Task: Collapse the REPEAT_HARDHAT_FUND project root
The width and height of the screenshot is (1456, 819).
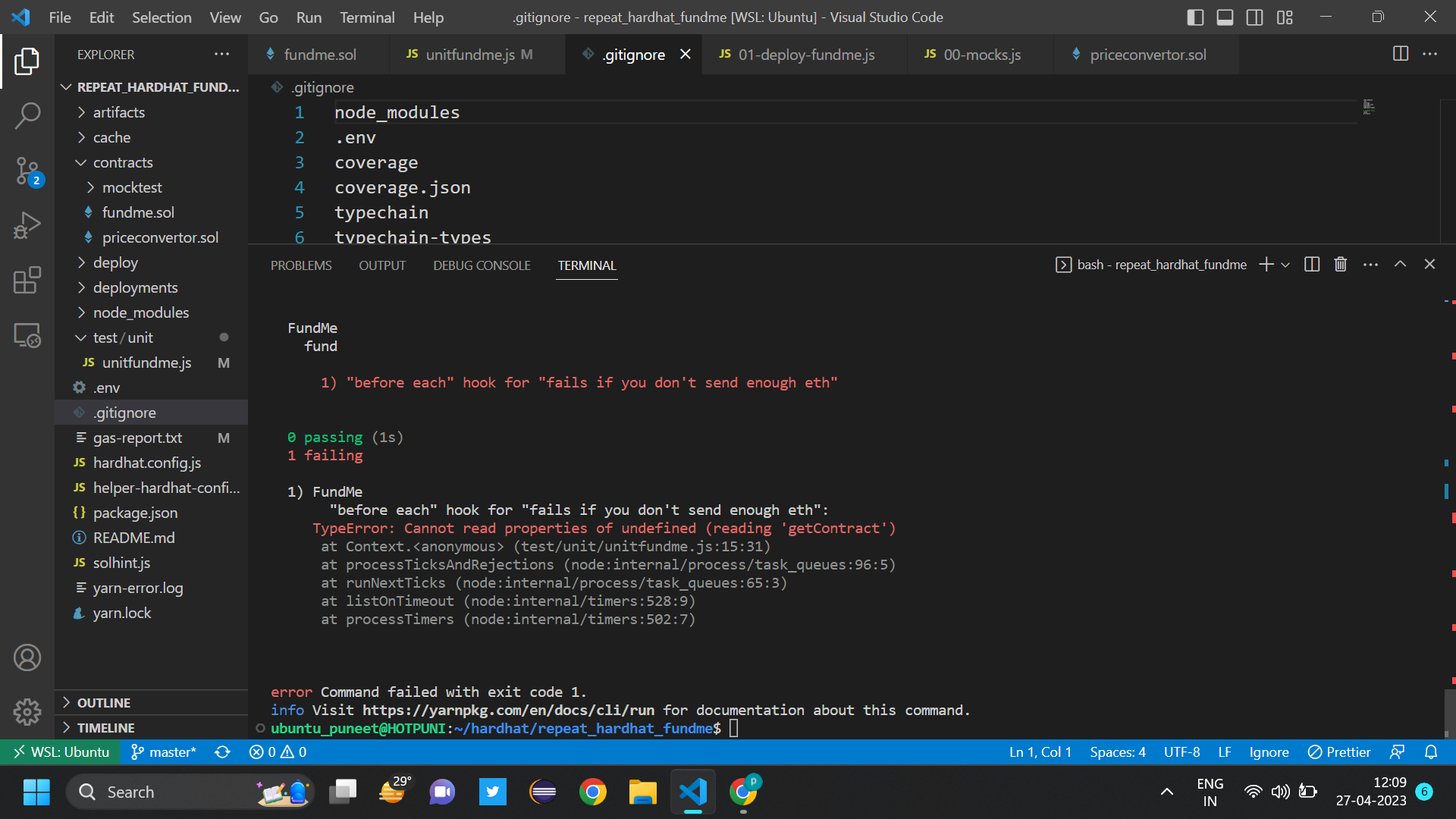Action: point(151,87)
